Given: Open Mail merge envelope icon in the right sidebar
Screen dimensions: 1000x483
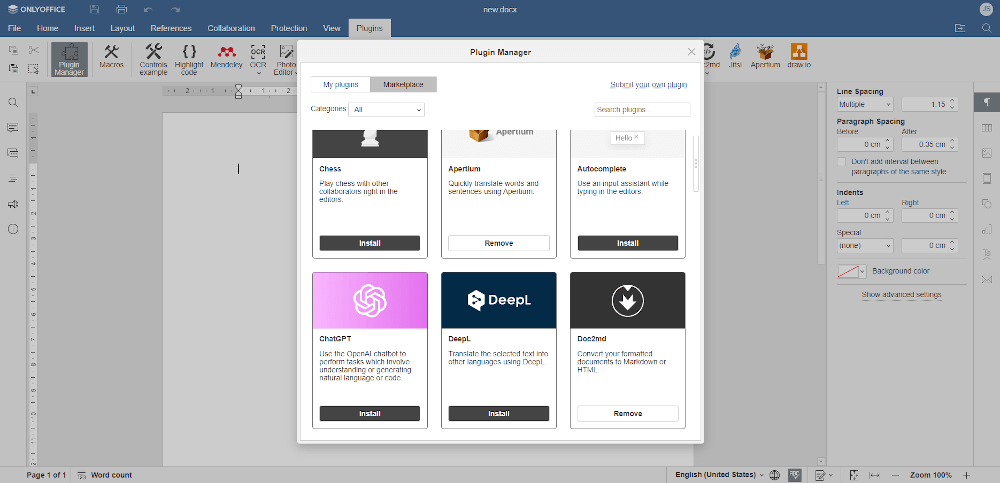Looking at the screenshot, I should (x=987, y=279).
